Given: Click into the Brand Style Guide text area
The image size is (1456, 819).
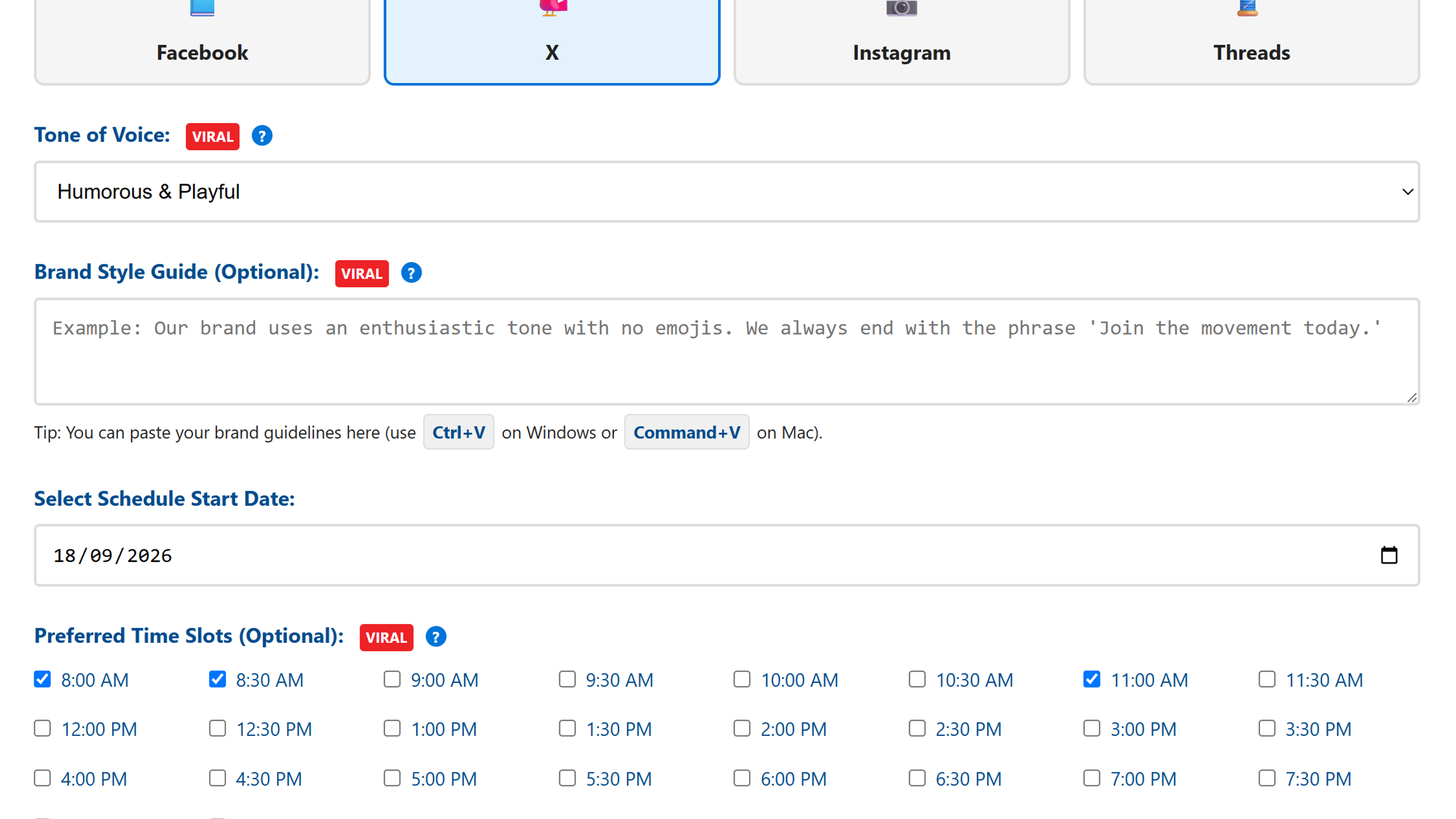Looking at the screenshot, I should 727,351.
